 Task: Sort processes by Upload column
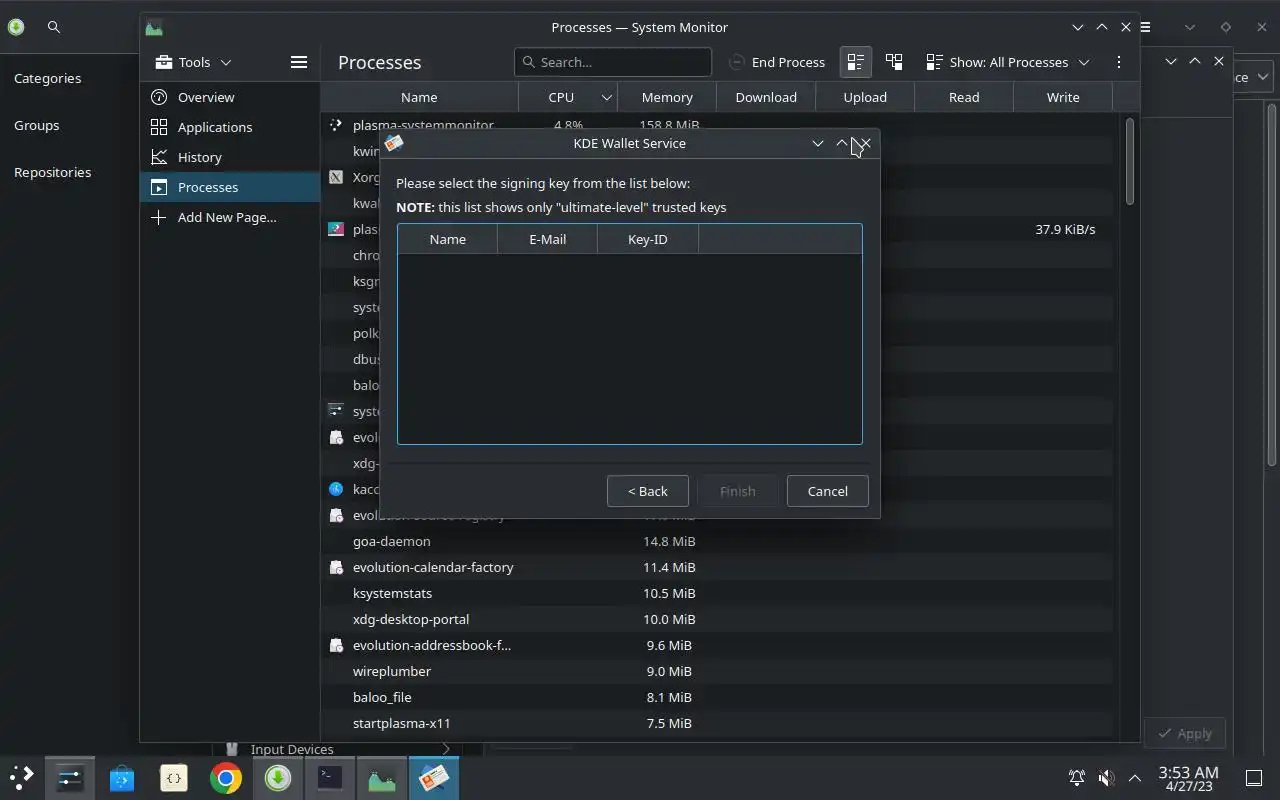pos(865,97)
